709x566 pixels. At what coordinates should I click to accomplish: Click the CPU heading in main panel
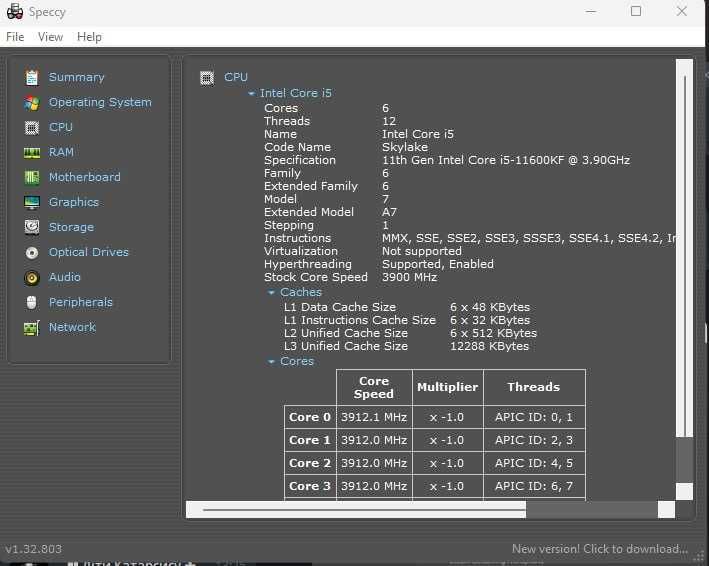click(236, 77)
